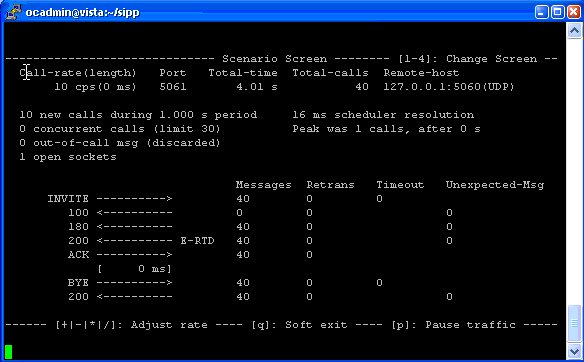
Task: Click the 'Call-rate(length)' column header
Action: pos(78,73)
